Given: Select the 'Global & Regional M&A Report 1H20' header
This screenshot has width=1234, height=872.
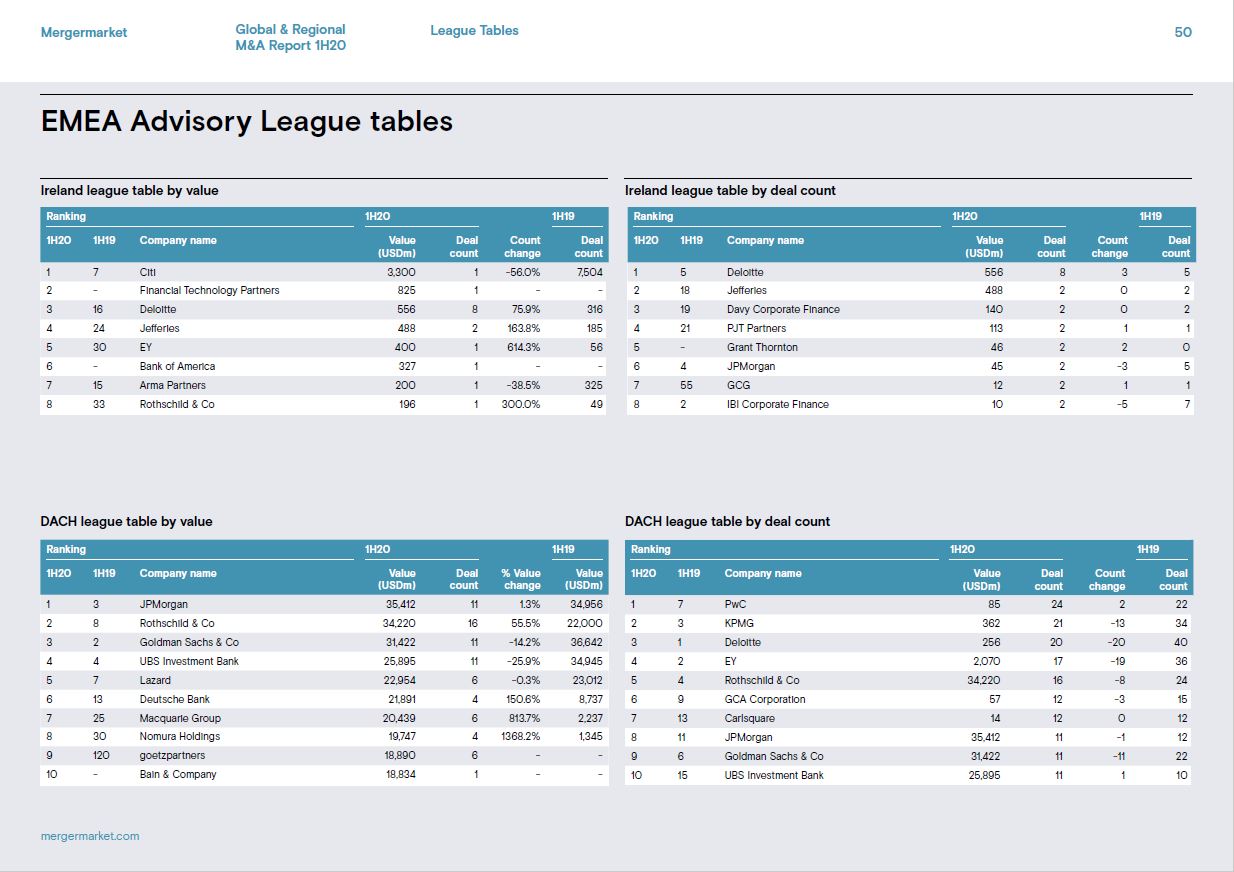Looking at the screenshot, I should click(x=291, y=38).
